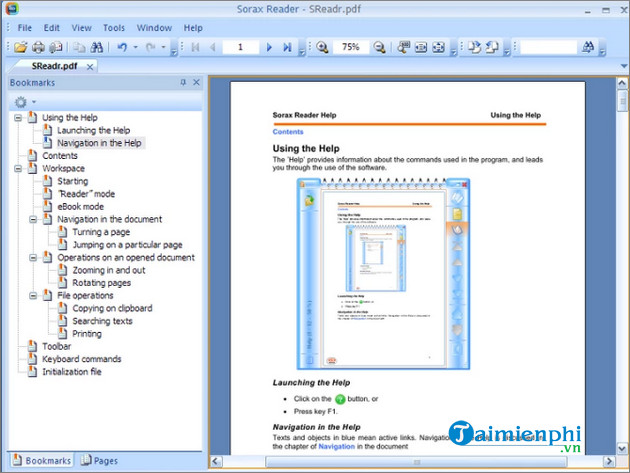Click the fit page icon

pyautogui.click(x=438, y=47)
